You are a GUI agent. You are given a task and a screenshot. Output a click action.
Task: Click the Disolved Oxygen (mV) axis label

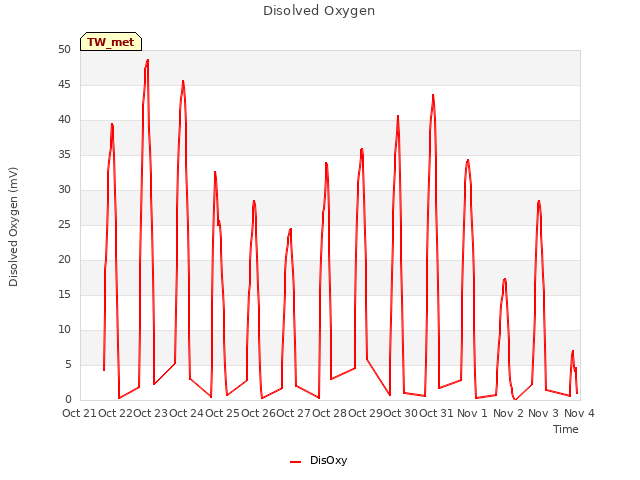[x=13, y=227]
